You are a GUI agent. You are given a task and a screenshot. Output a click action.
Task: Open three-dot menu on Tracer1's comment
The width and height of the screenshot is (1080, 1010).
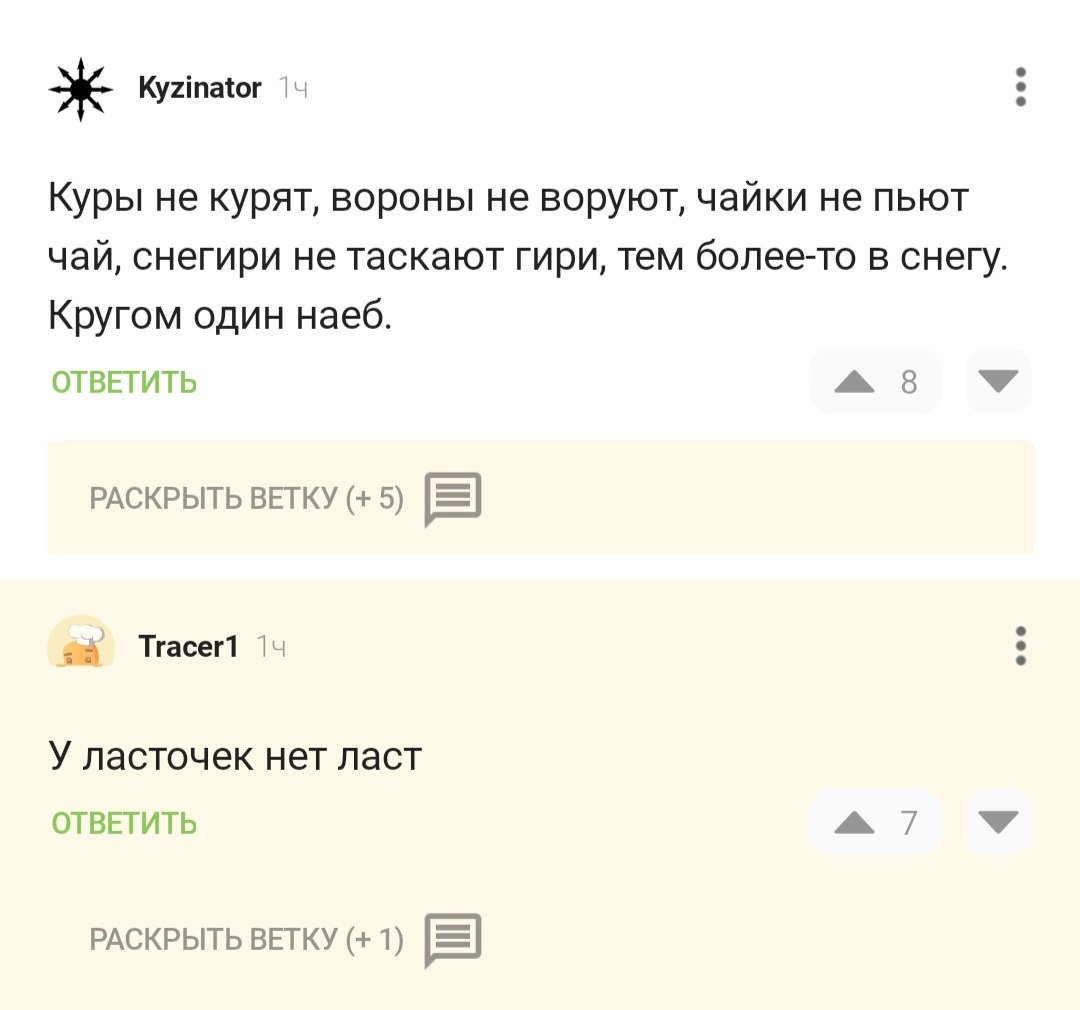tap(1020, 646)
